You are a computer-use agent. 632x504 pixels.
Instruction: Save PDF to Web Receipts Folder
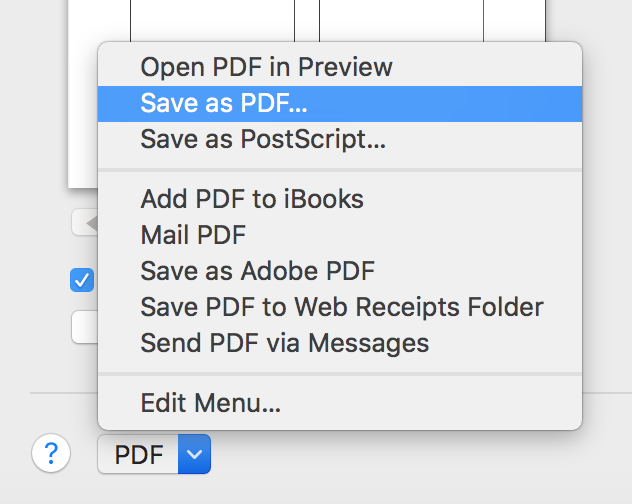[342, 307]
